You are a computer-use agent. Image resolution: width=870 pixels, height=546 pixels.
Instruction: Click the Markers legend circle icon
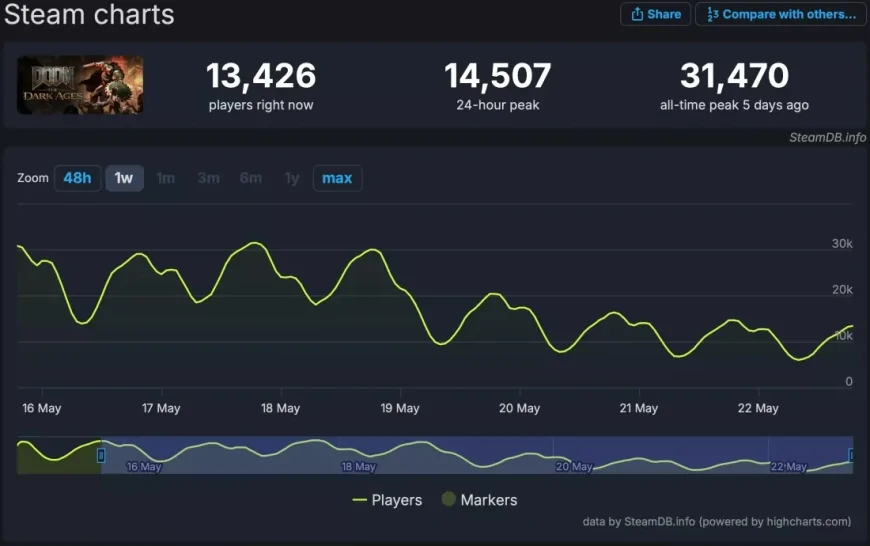pyautogui.click(x=448, y=500)
